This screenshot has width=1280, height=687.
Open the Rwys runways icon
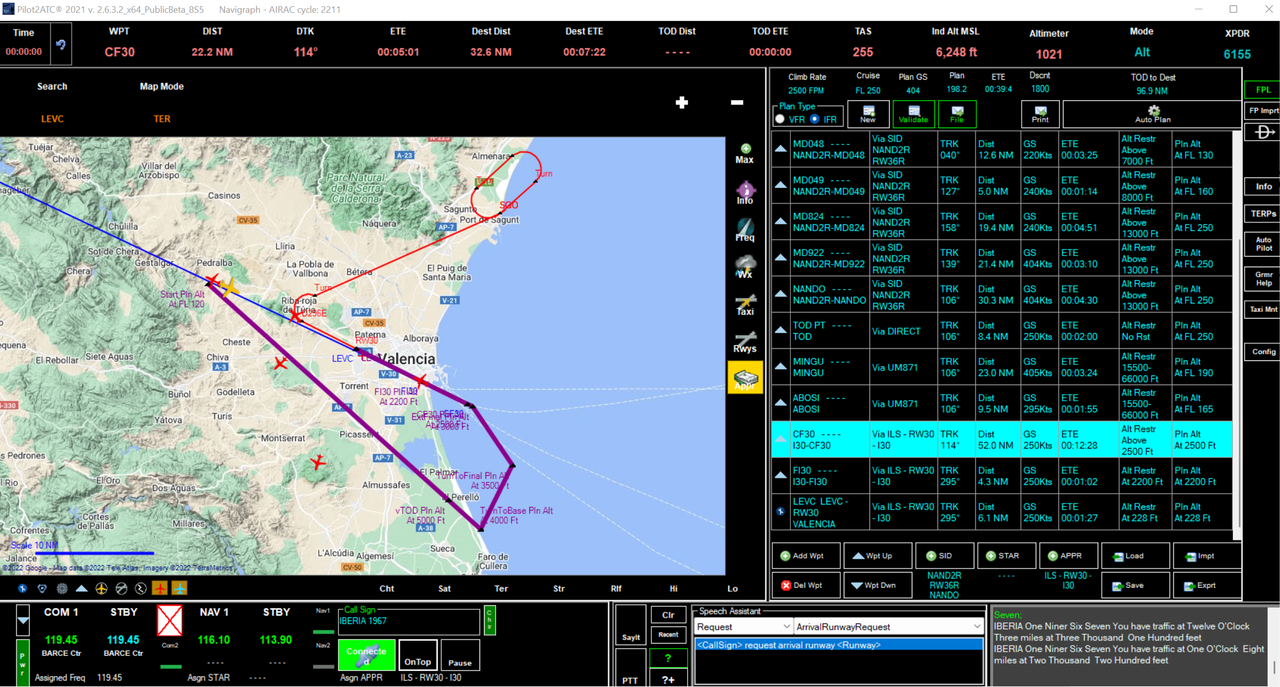(745, 343)
